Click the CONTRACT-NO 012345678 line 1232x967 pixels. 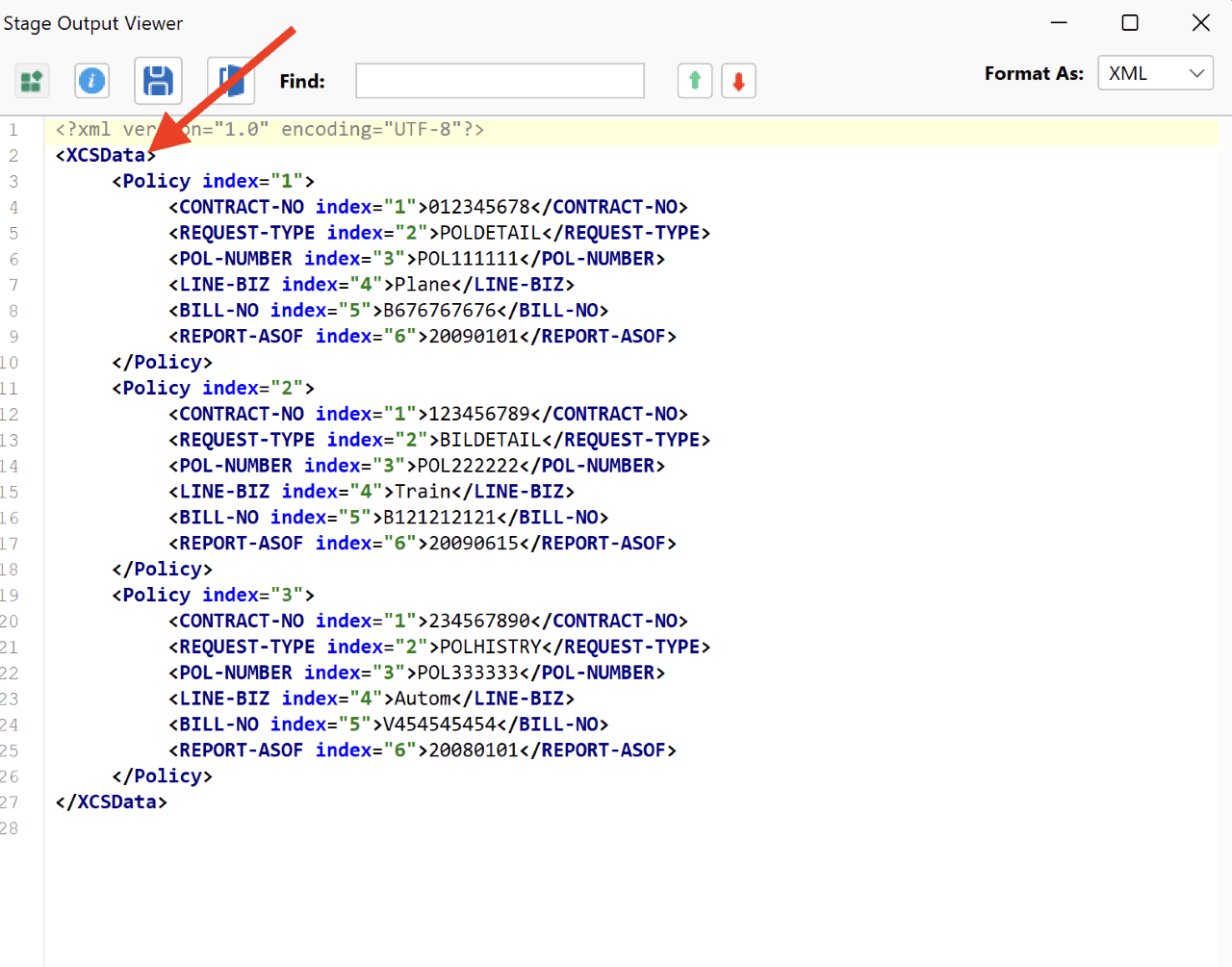428,207
